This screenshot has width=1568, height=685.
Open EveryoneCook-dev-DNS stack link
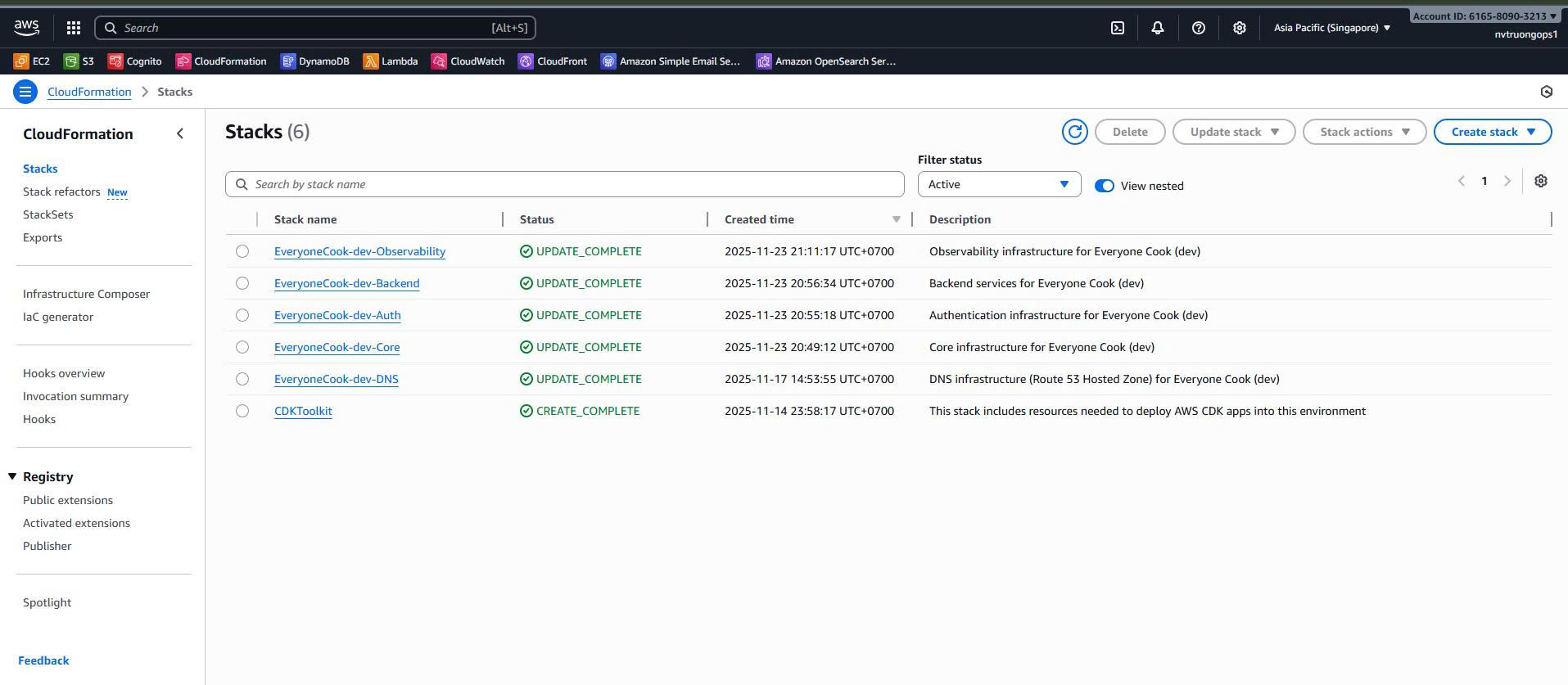pos(336,379)
